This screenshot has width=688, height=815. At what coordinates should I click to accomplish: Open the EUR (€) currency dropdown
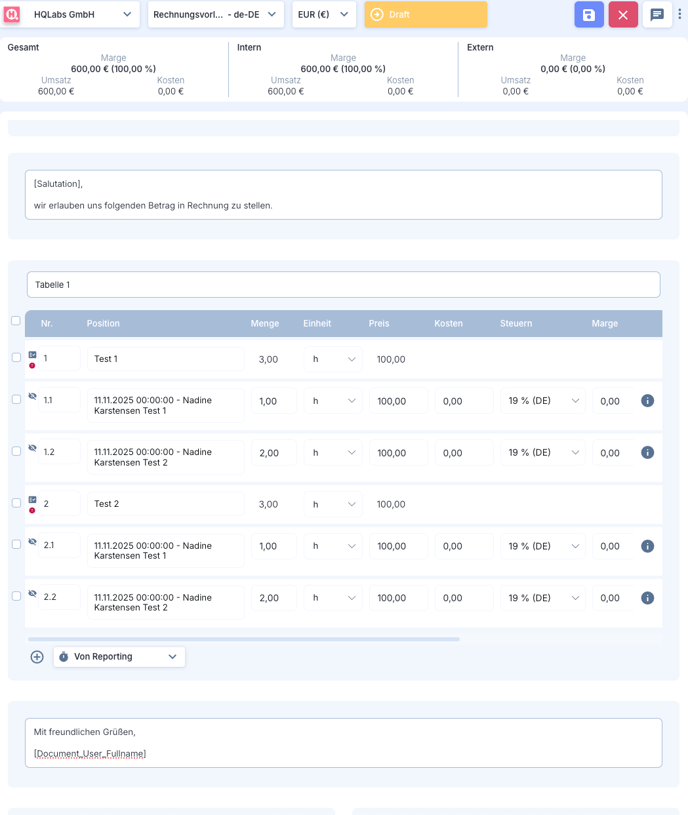(324, 15)
